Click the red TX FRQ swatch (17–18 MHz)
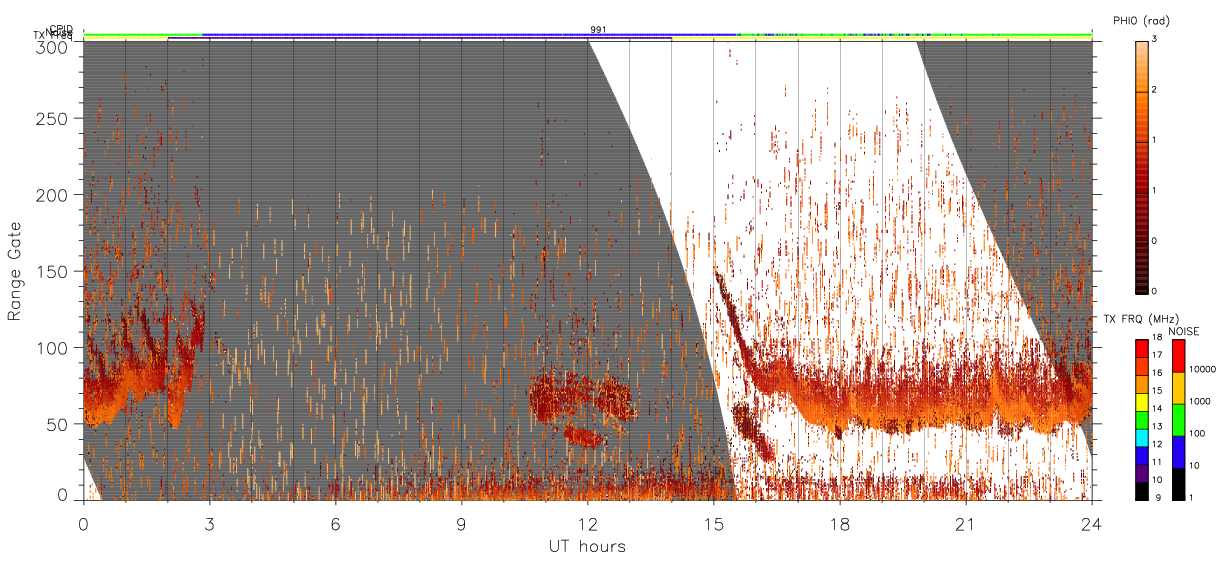 (x=1141, y=349)
